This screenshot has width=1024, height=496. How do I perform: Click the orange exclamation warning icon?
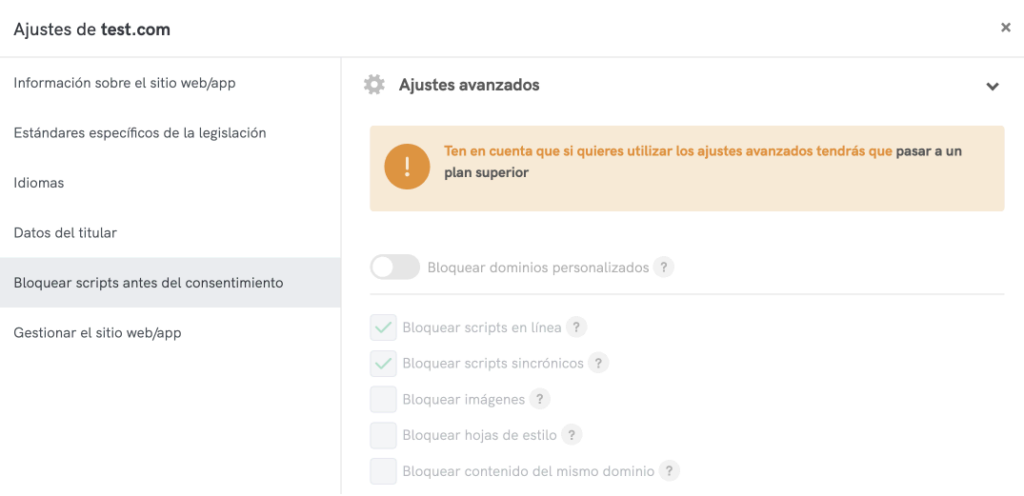tap(408, 168)
